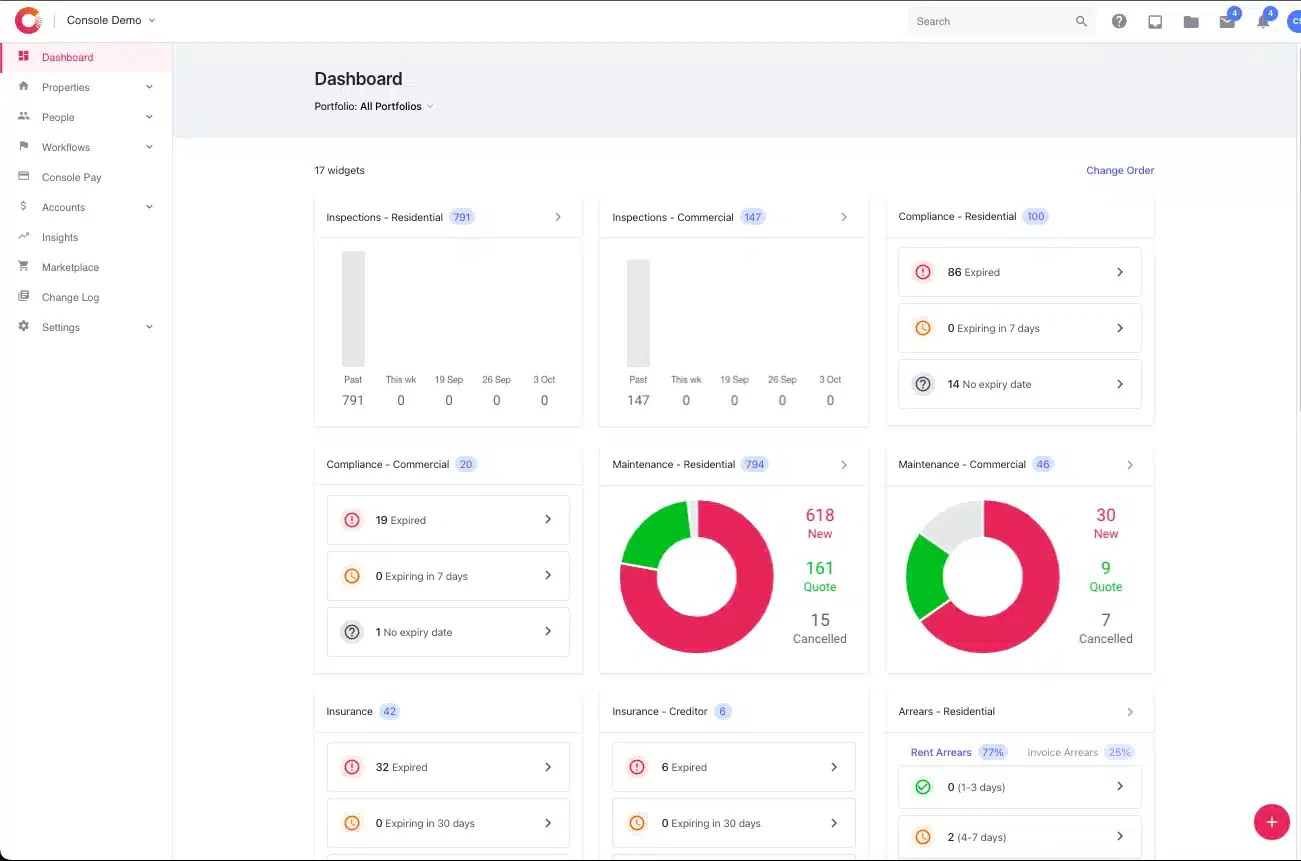The image size is (1301, 861).
Task: Open the mail envelope icon
Action: (x=1227, y=21)
